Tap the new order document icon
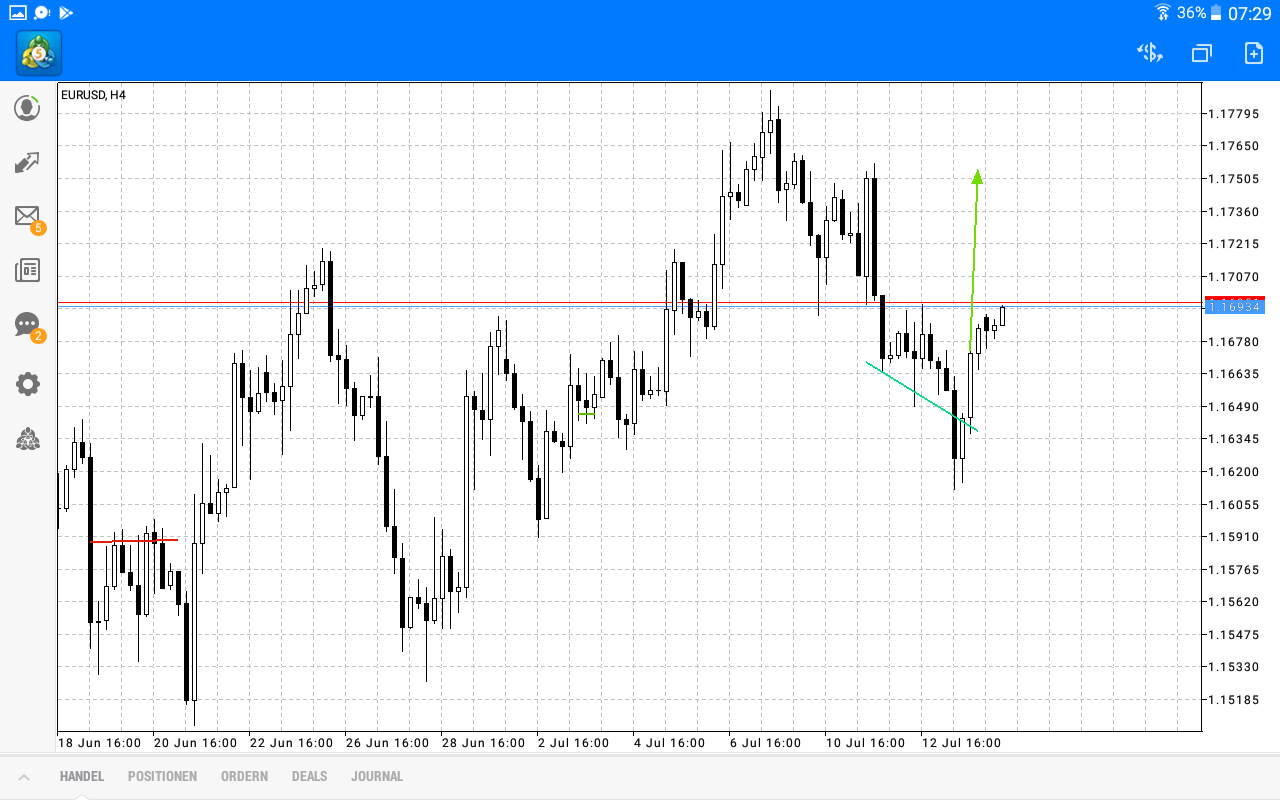The width and height of the screenshot is (1280, 800). click(1253, 52)
